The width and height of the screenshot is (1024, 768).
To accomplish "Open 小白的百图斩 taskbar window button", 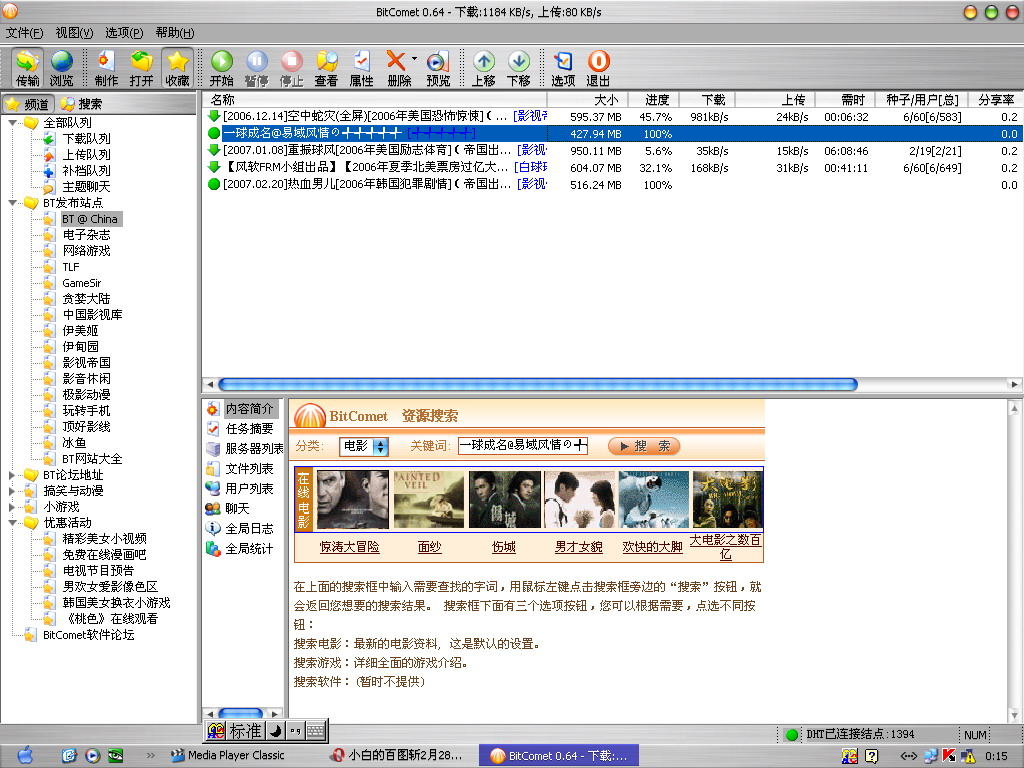I will pos(398,756).
